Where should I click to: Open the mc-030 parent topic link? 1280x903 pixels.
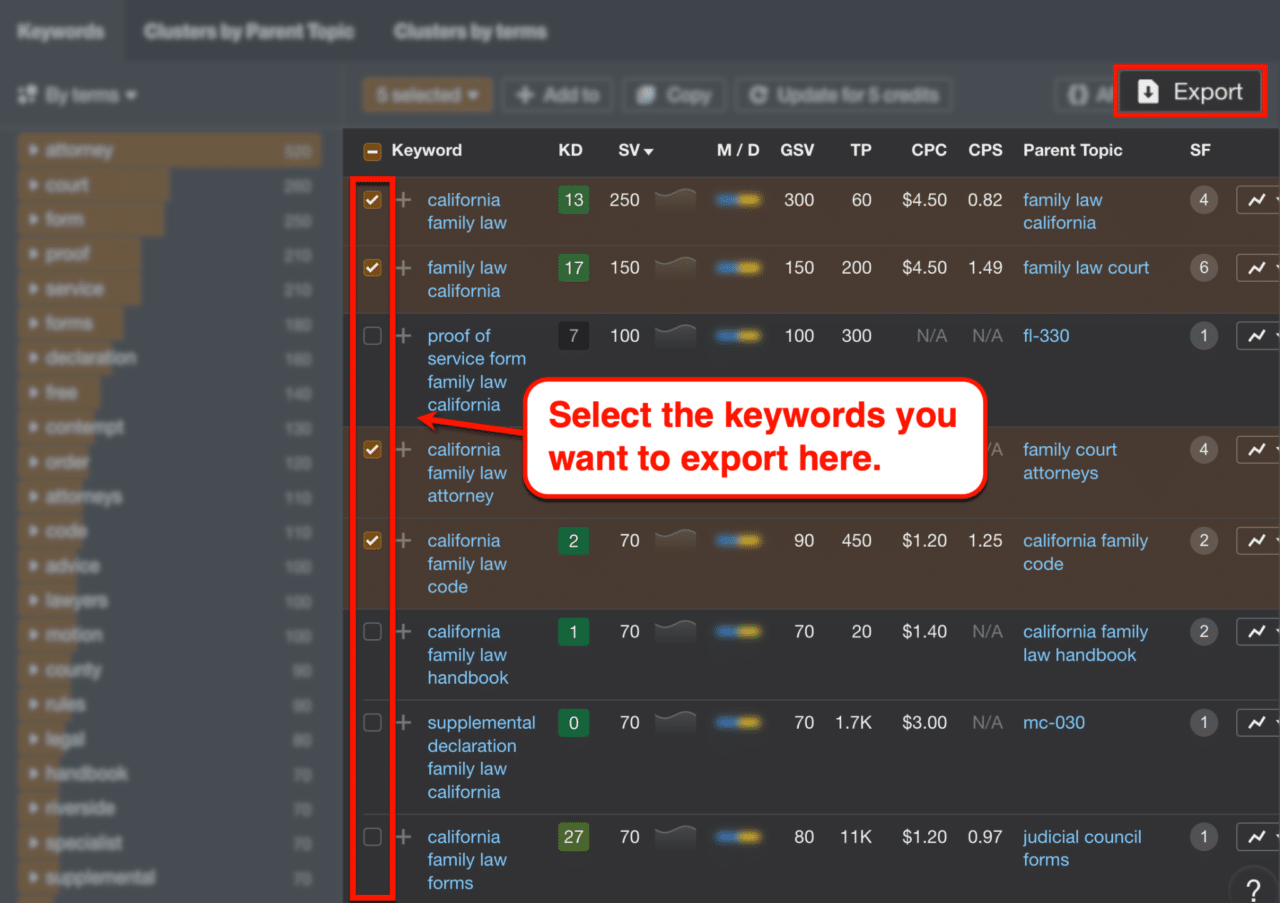pyautogui.click(x=1053, y=723)
